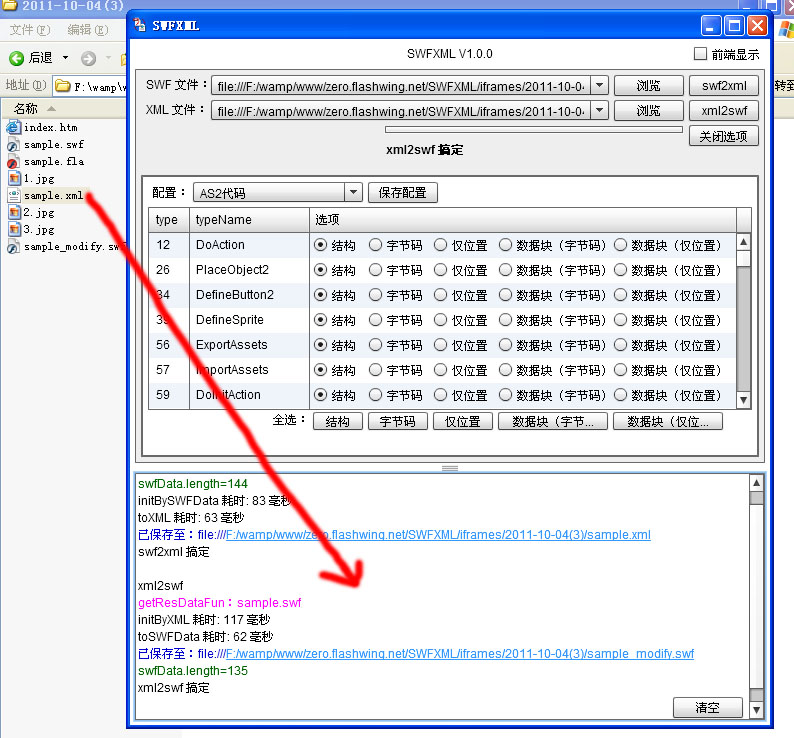Click the 'getResDataFun: sample.swf' log line
794x738 pixels.
coord(219,603)
